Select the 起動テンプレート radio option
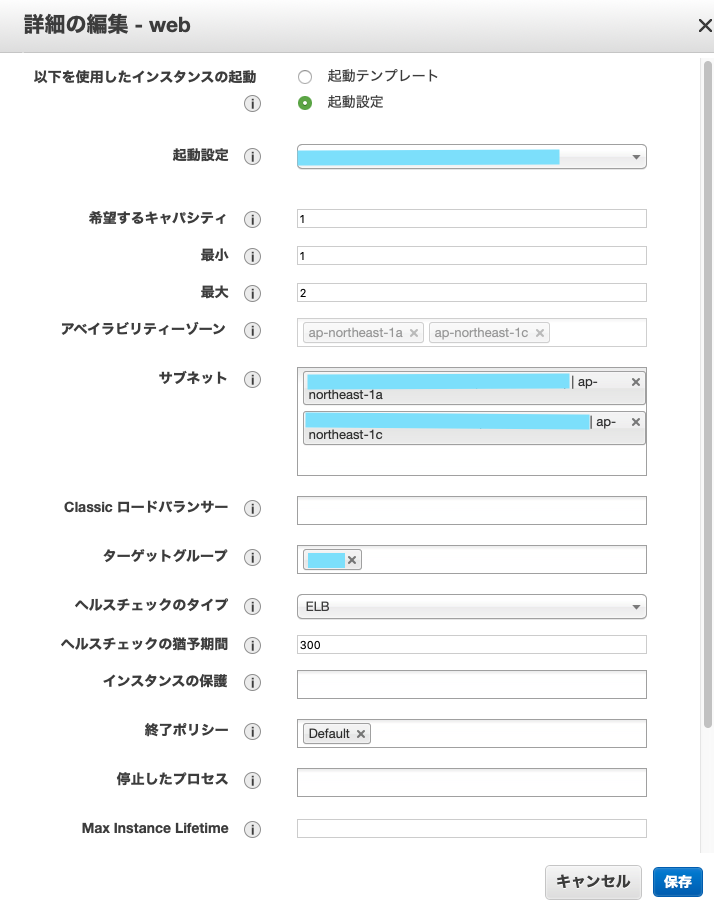The height and width of the screenshot is (920, 714). point(305,77)
